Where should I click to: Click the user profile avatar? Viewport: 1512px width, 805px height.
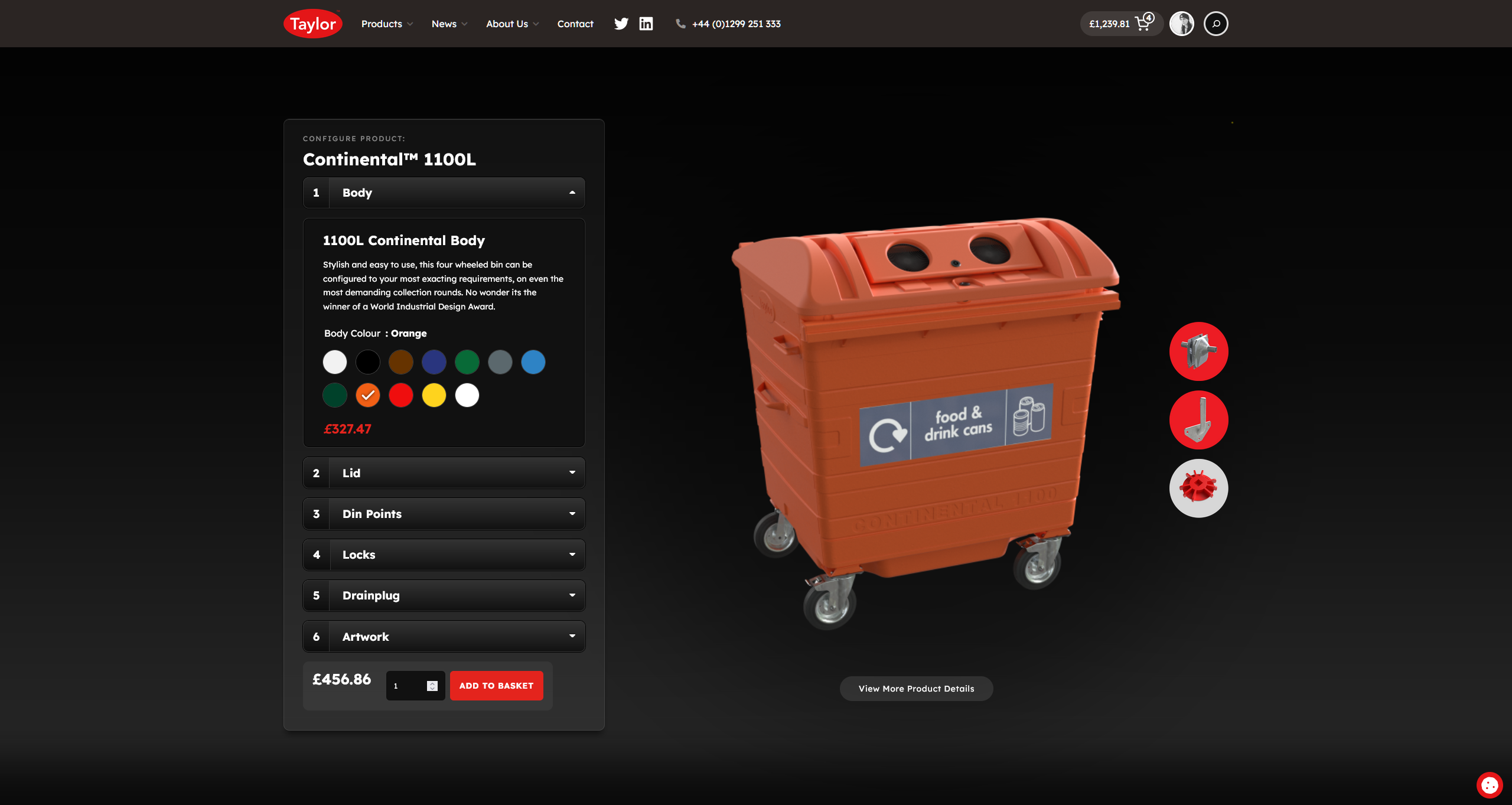click(x=1182, y=24)
